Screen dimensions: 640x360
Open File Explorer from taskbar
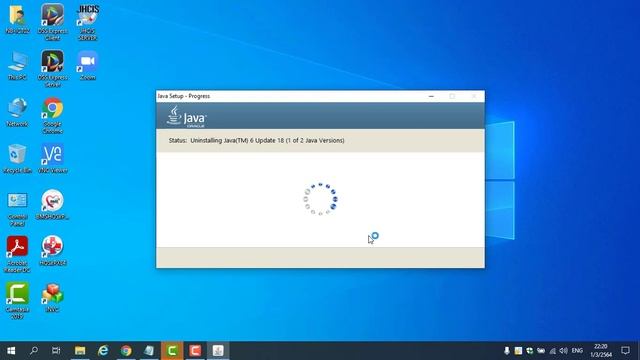click(x=80, y=351)
